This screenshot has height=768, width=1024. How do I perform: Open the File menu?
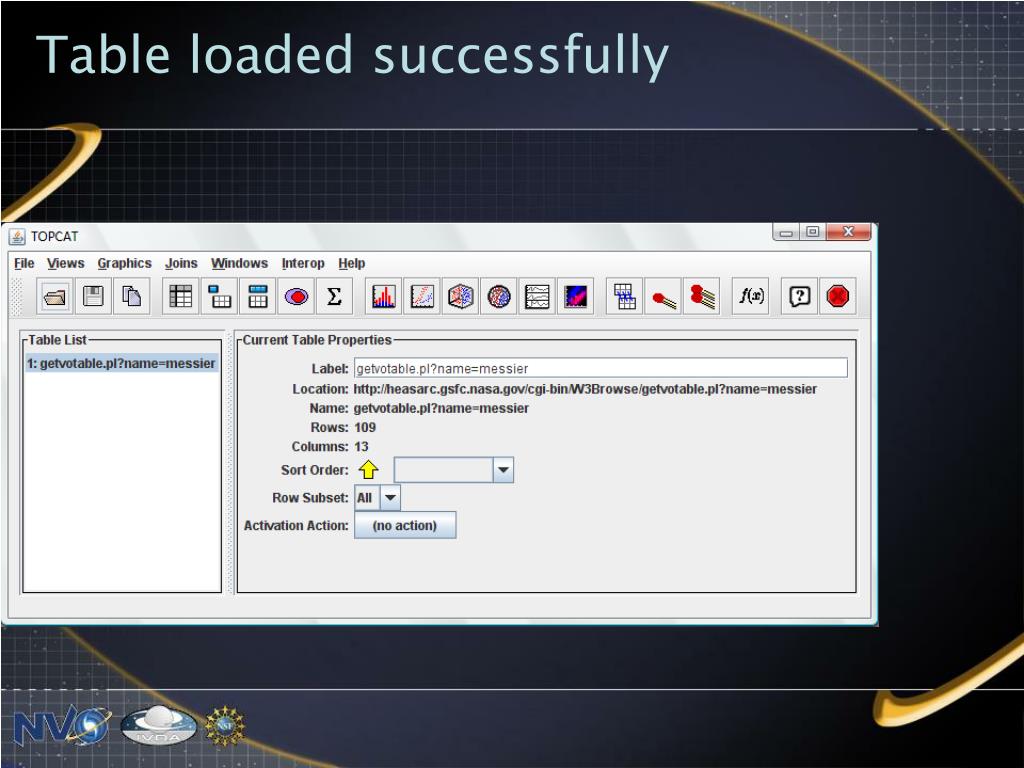(24, 263)
